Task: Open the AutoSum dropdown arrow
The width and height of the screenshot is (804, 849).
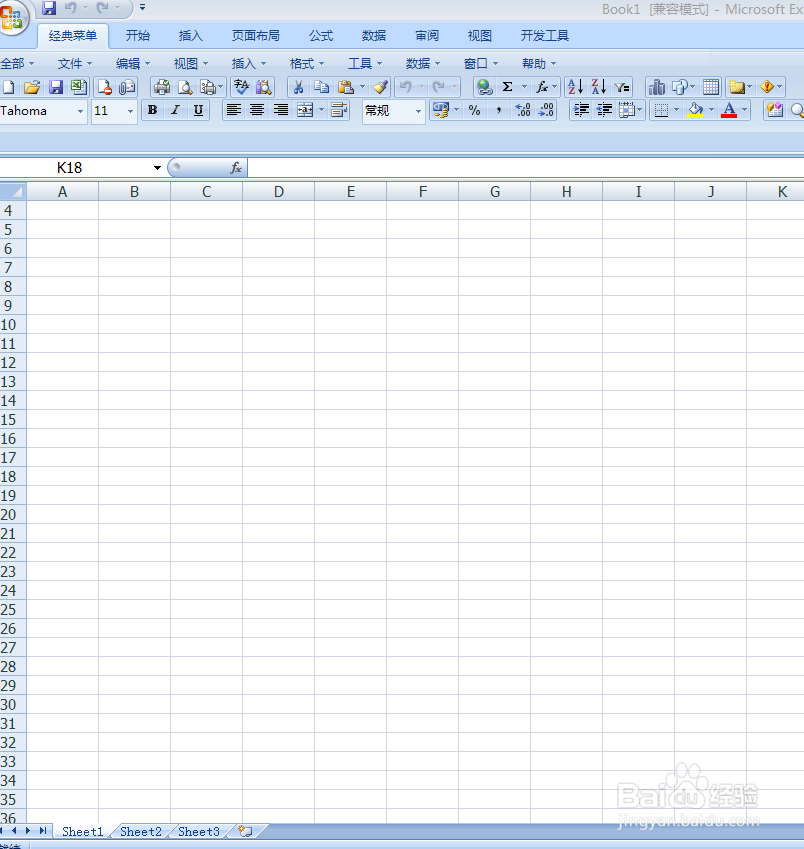Action: pyautogui.click(x=524, y=87)
